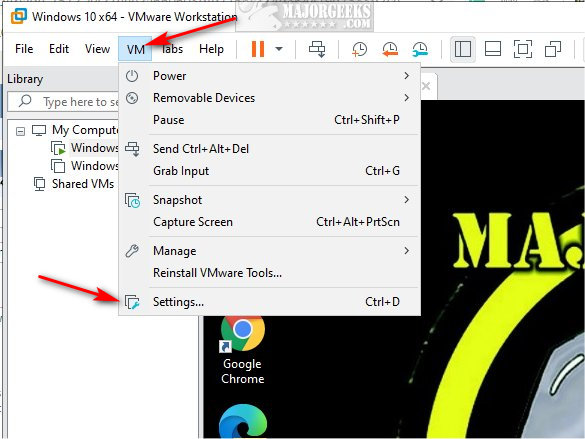
Task: Click the Manage submenu chevron
Action: 406,251
